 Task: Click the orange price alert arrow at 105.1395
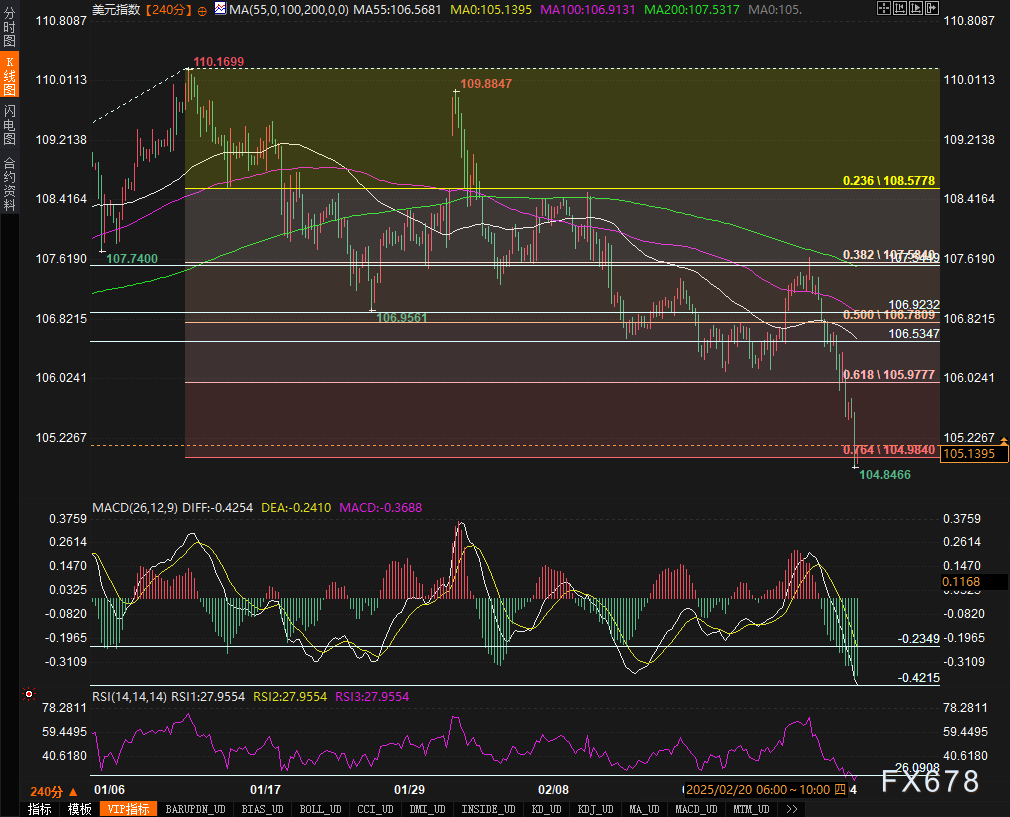1003,441
